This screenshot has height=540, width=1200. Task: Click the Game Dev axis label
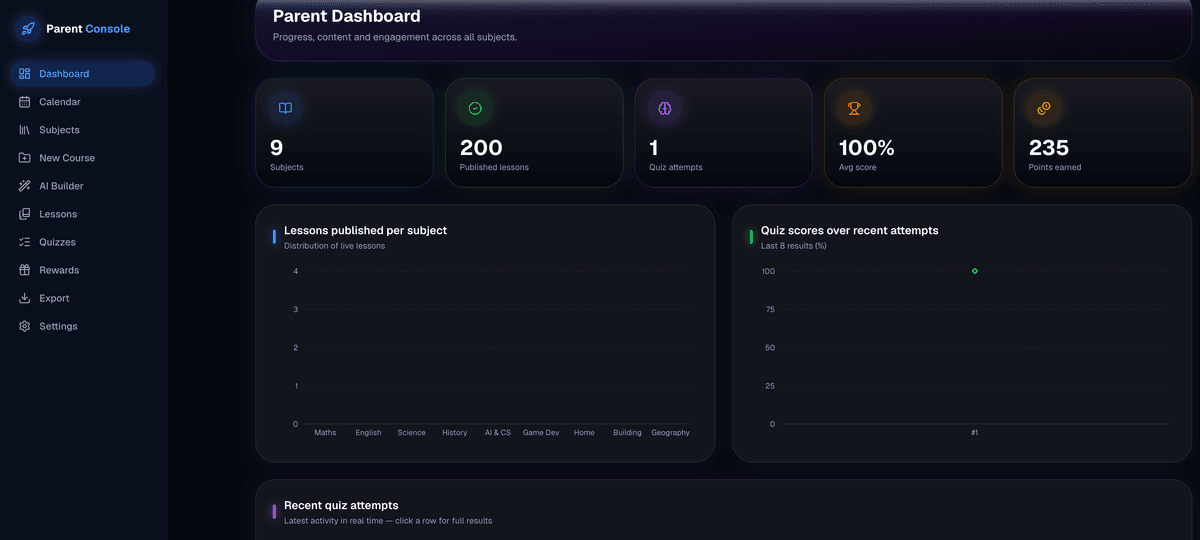(x=541, y=433)
